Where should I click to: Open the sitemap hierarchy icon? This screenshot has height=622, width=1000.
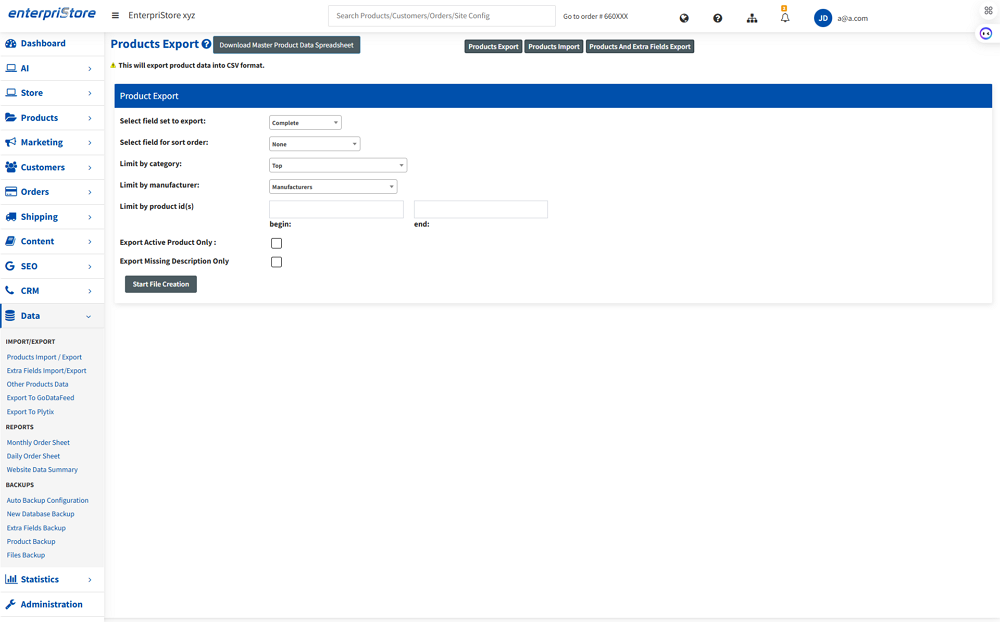(752, 18)
